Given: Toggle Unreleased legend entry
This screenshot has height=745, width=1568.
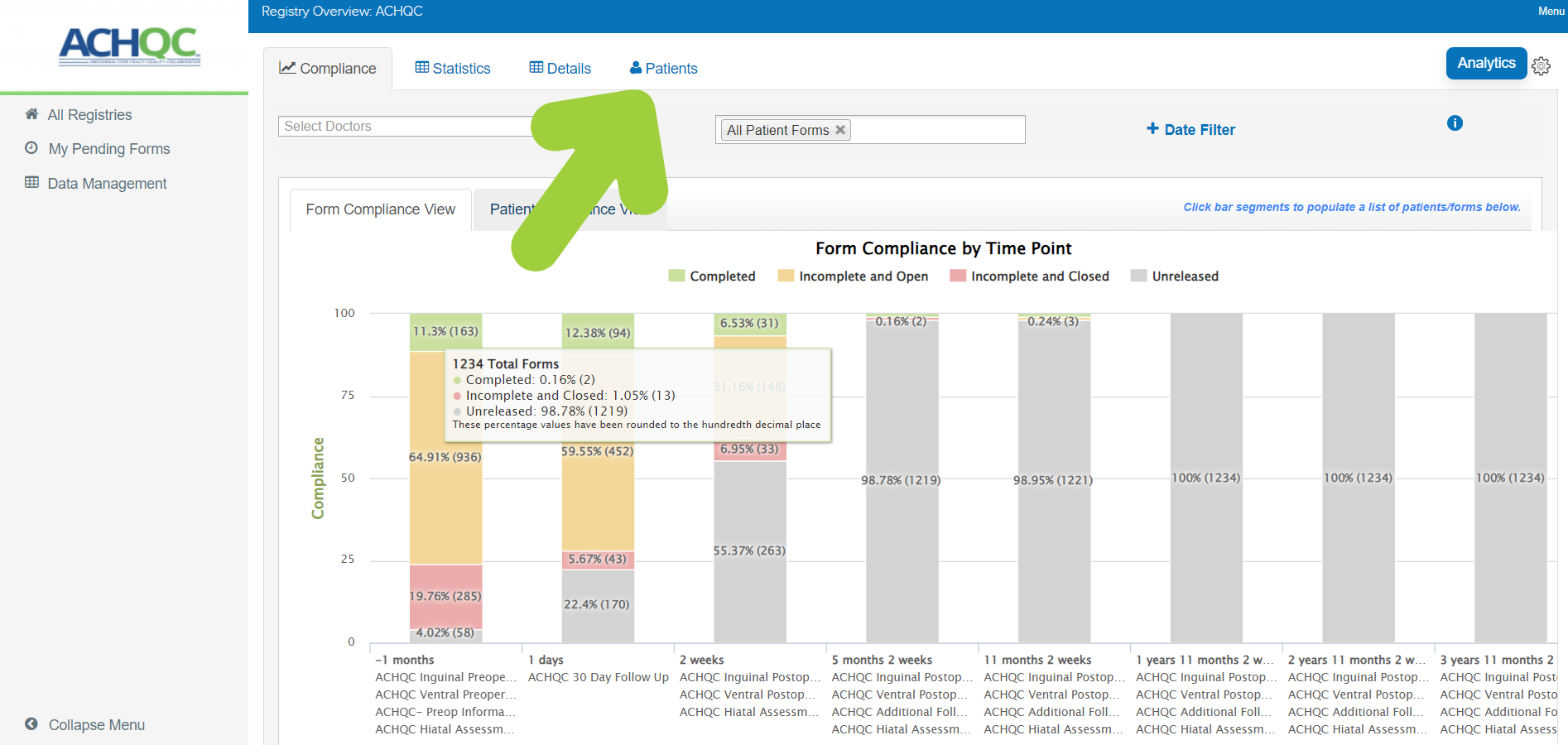Looking at the screenshot, I should (x=1174, y=276).
